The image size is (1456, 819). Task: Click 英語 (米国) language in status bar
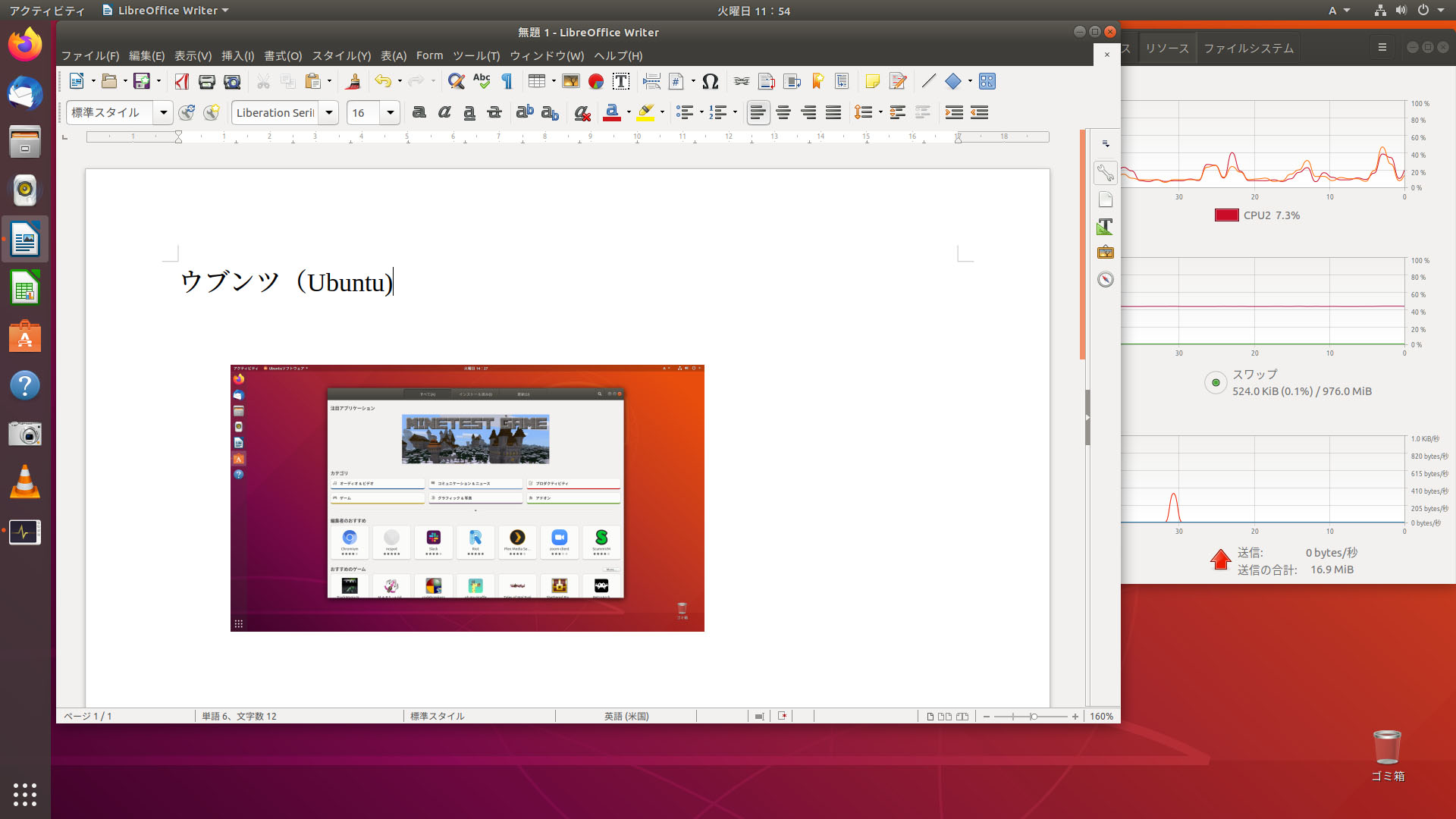626,716
